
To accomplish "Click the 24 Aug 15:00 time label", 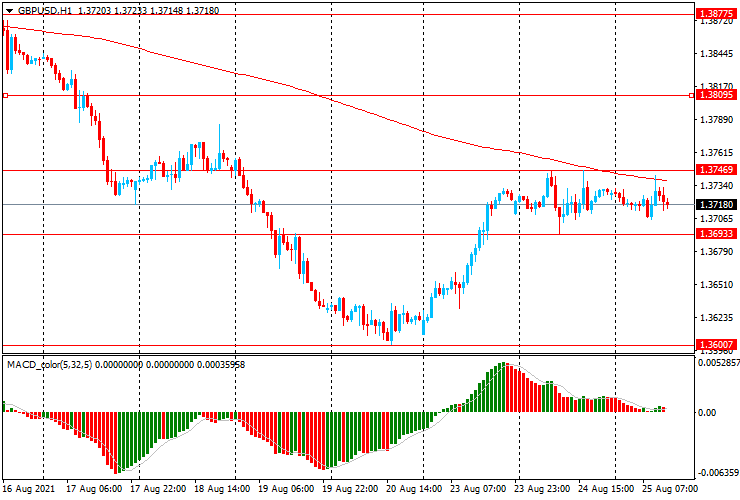I will [606, 488].
